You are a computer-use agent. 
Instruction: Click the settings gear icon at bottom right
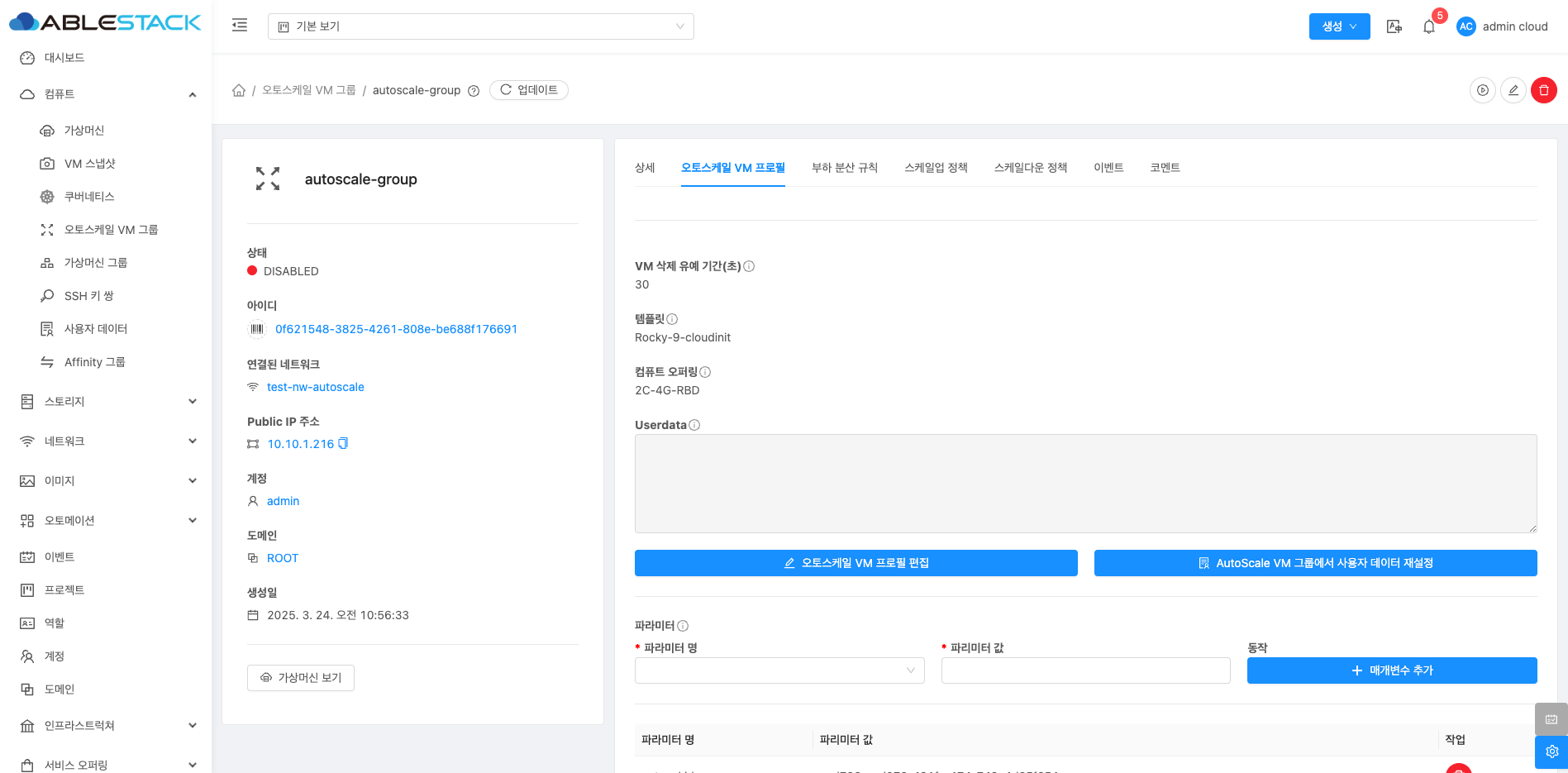pyautogui.click(x=1551, y=752)
